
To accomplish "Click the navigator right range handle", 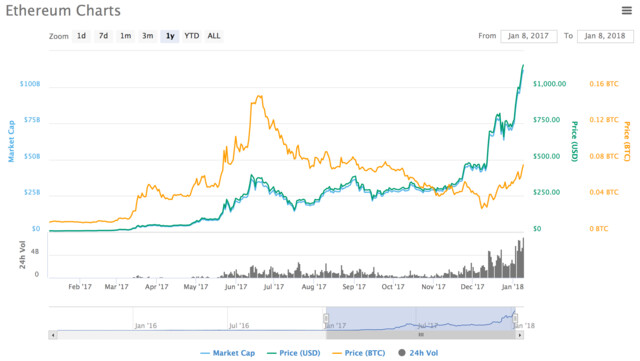I will point(516,318).
